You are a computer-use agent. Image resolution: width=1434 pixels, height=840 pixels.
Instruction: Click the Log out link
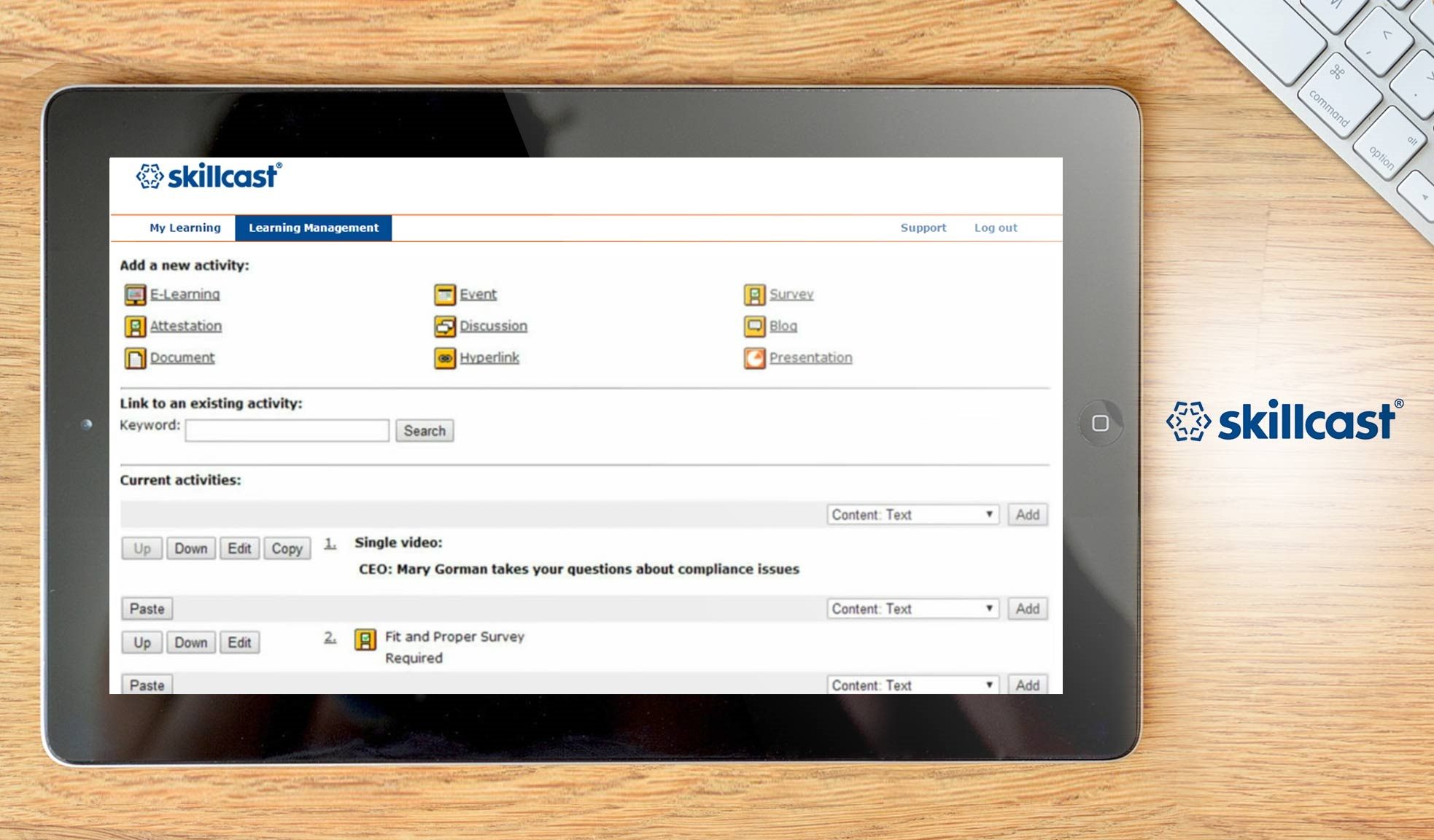tap(995, 227)
